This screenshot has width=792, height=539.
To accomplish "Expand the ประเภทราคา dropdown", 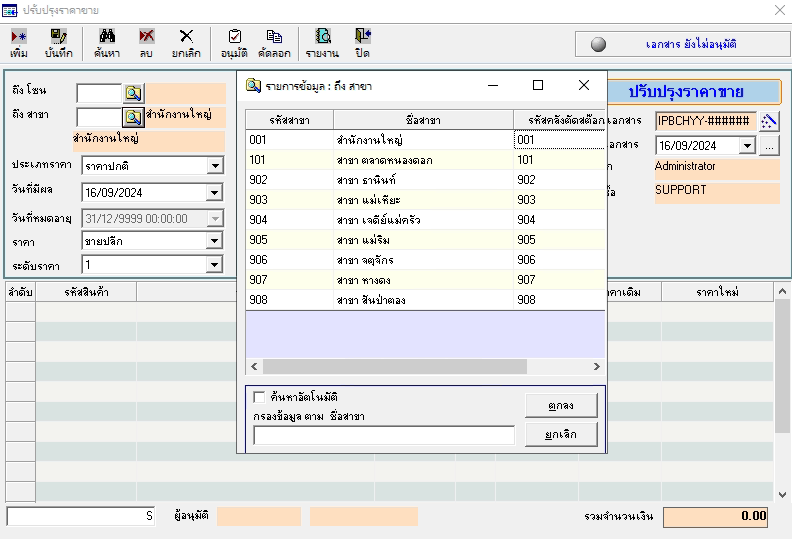I will pyautogui.click(x=214, y=165).
